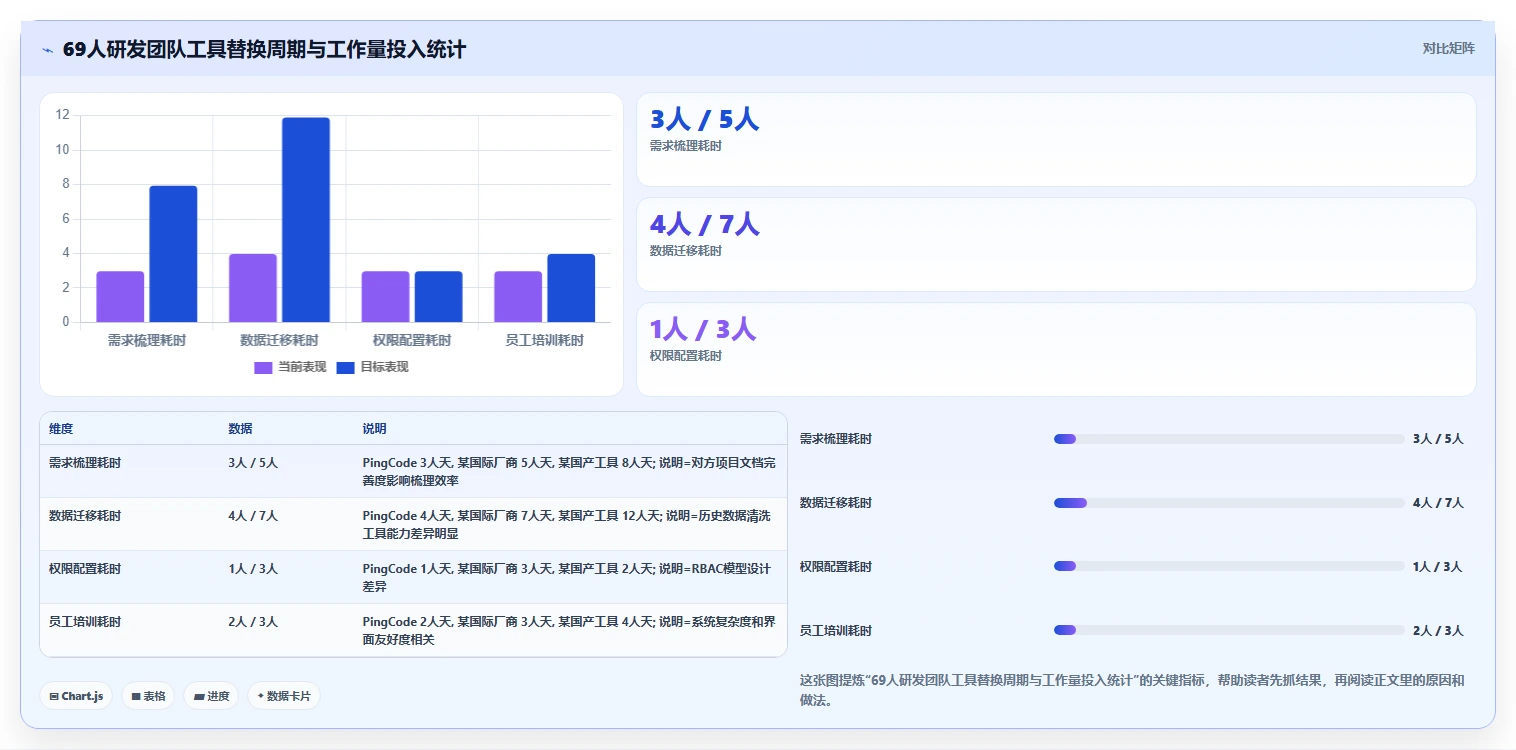
Task: Click the 数据卡片 tag chip
Action: (x=284, y=696)
